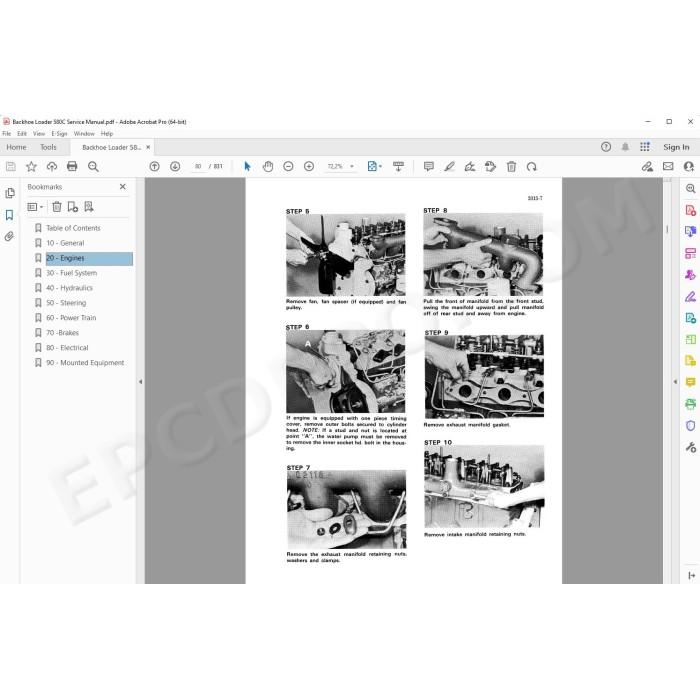Print the document with the printer icon

[72, 167]
